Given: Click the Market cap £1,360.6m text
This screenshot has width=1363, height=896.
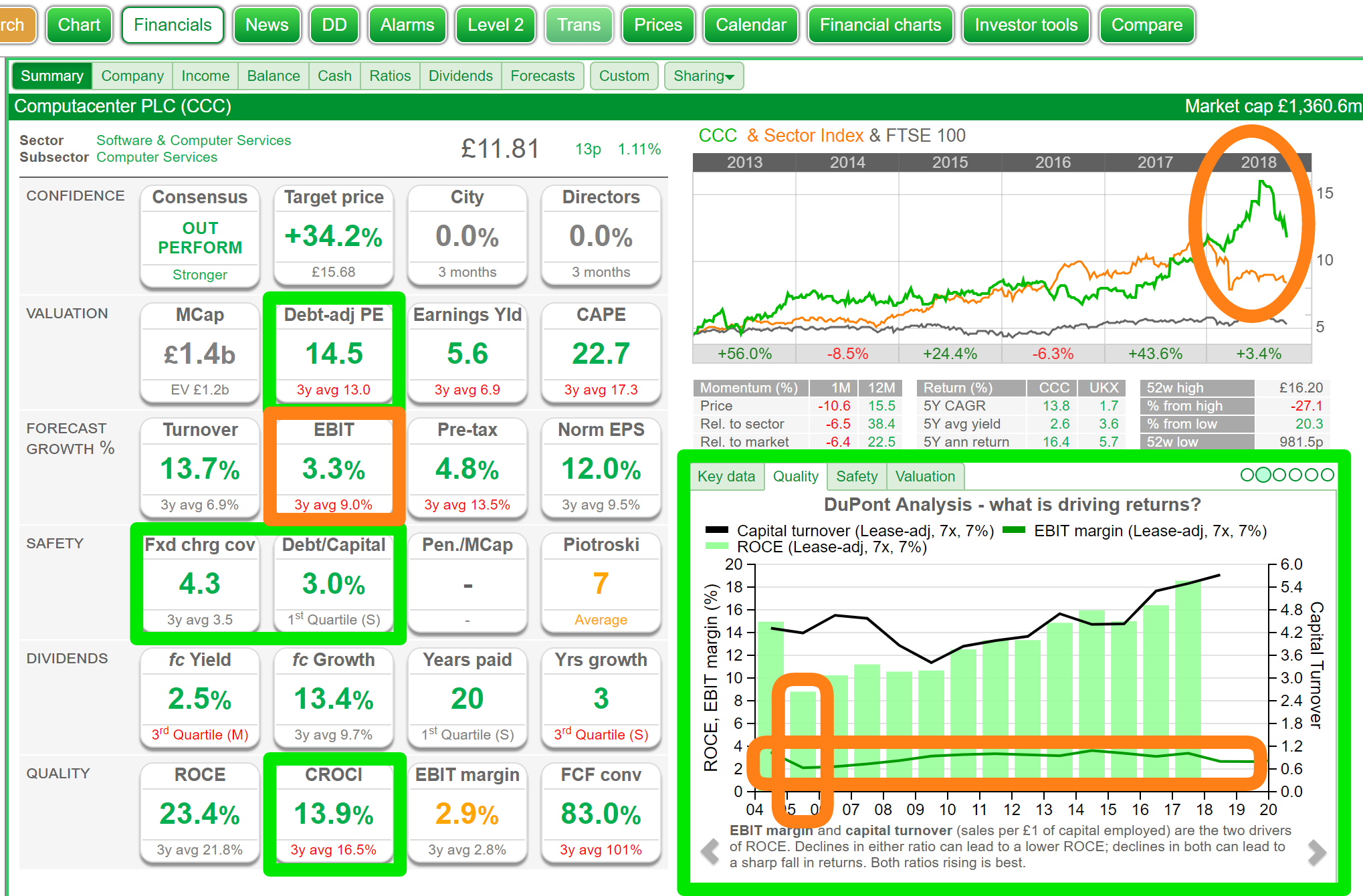Looking at the screenshot, I should point(1273,106).
